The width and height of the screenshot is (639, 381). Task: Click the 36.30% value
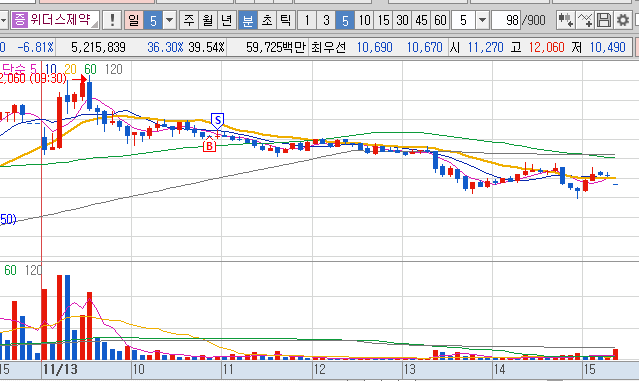coord(165,48)
